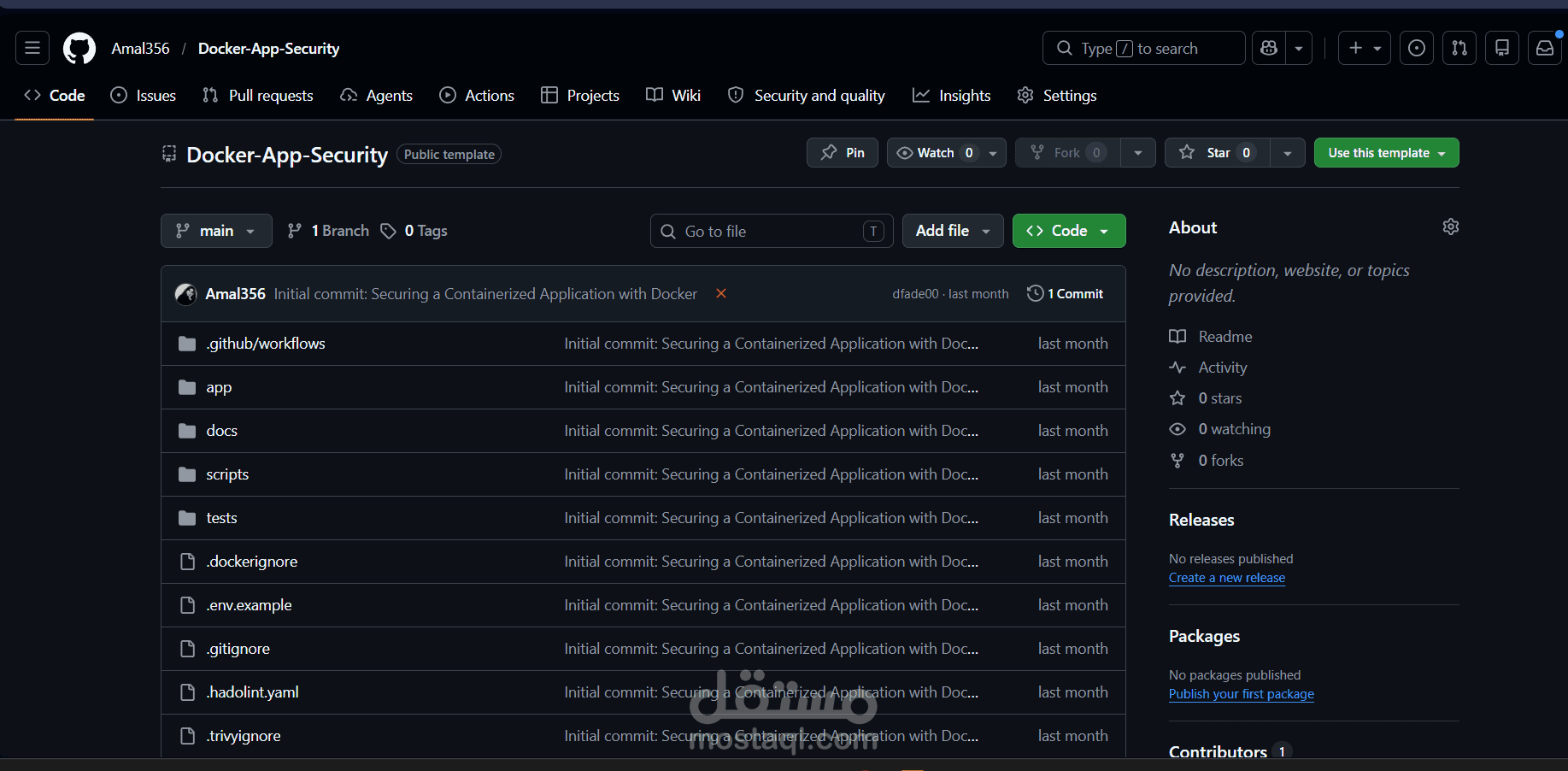Open the Use this template dropdown
This screenshot has width=1568, height=771.
(1387, 153)
